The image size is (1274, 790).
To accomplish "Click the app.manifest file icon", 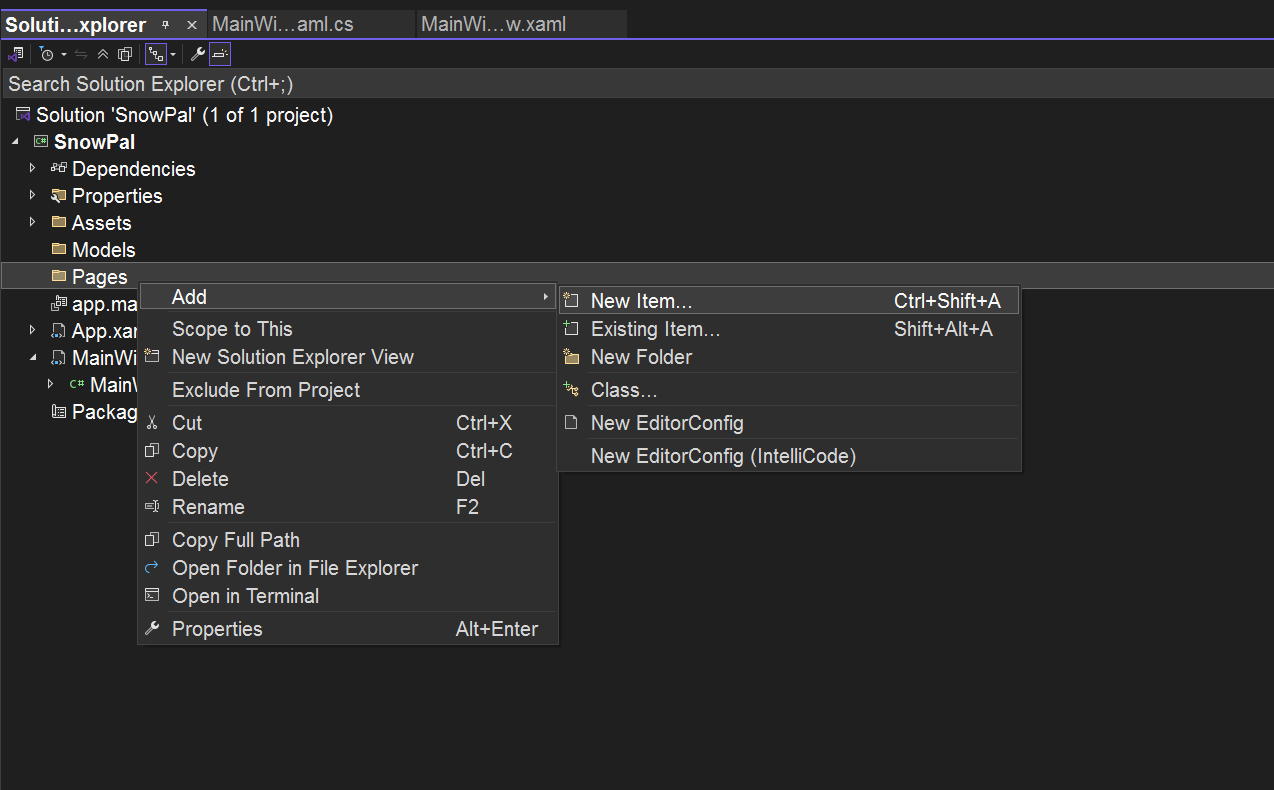I will click(59, 303).
